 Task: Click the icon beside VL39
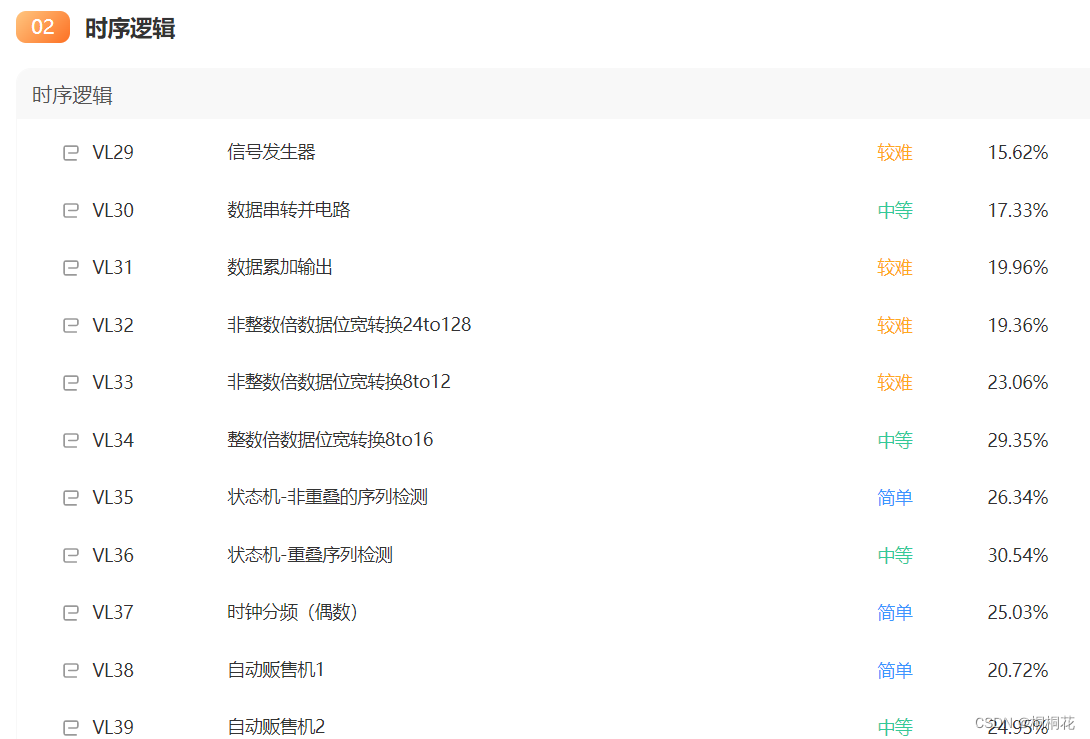point(71,728)
